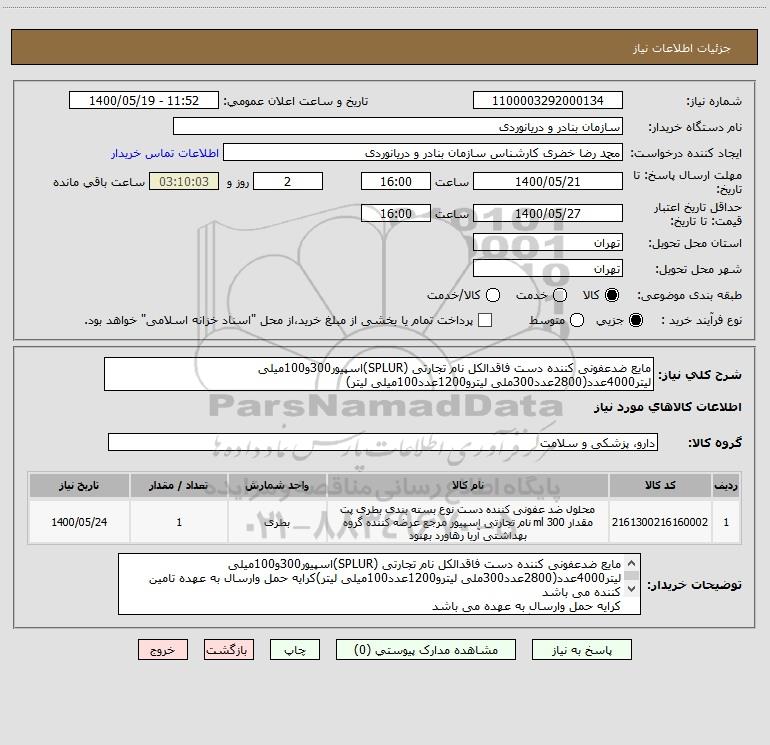Click the کد کالا column header

pos(660,486)
